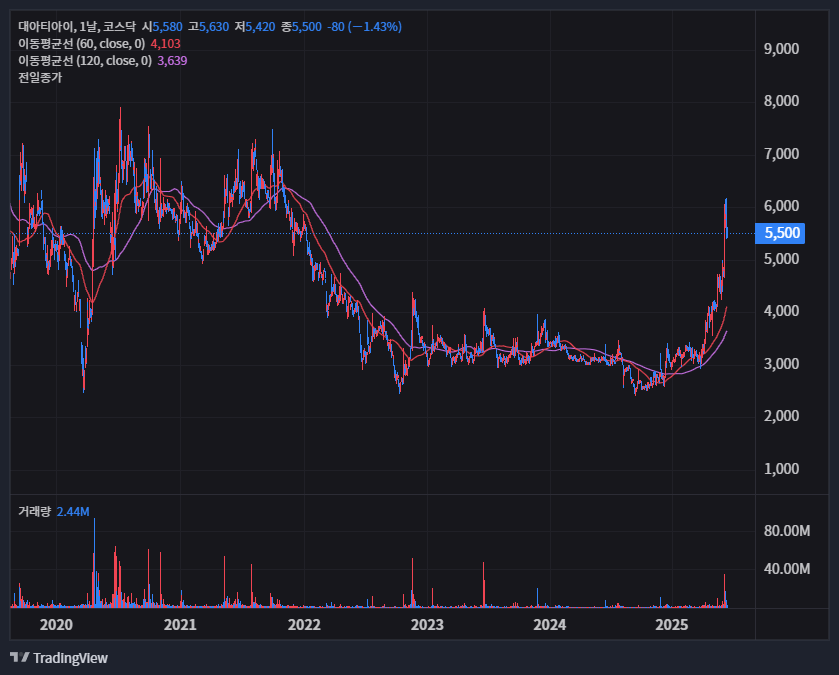Image resolution: width=839 pixels, height=675 pixels.
Task: Click the 4,000 price axis label
Action: [x=781, y=311]
